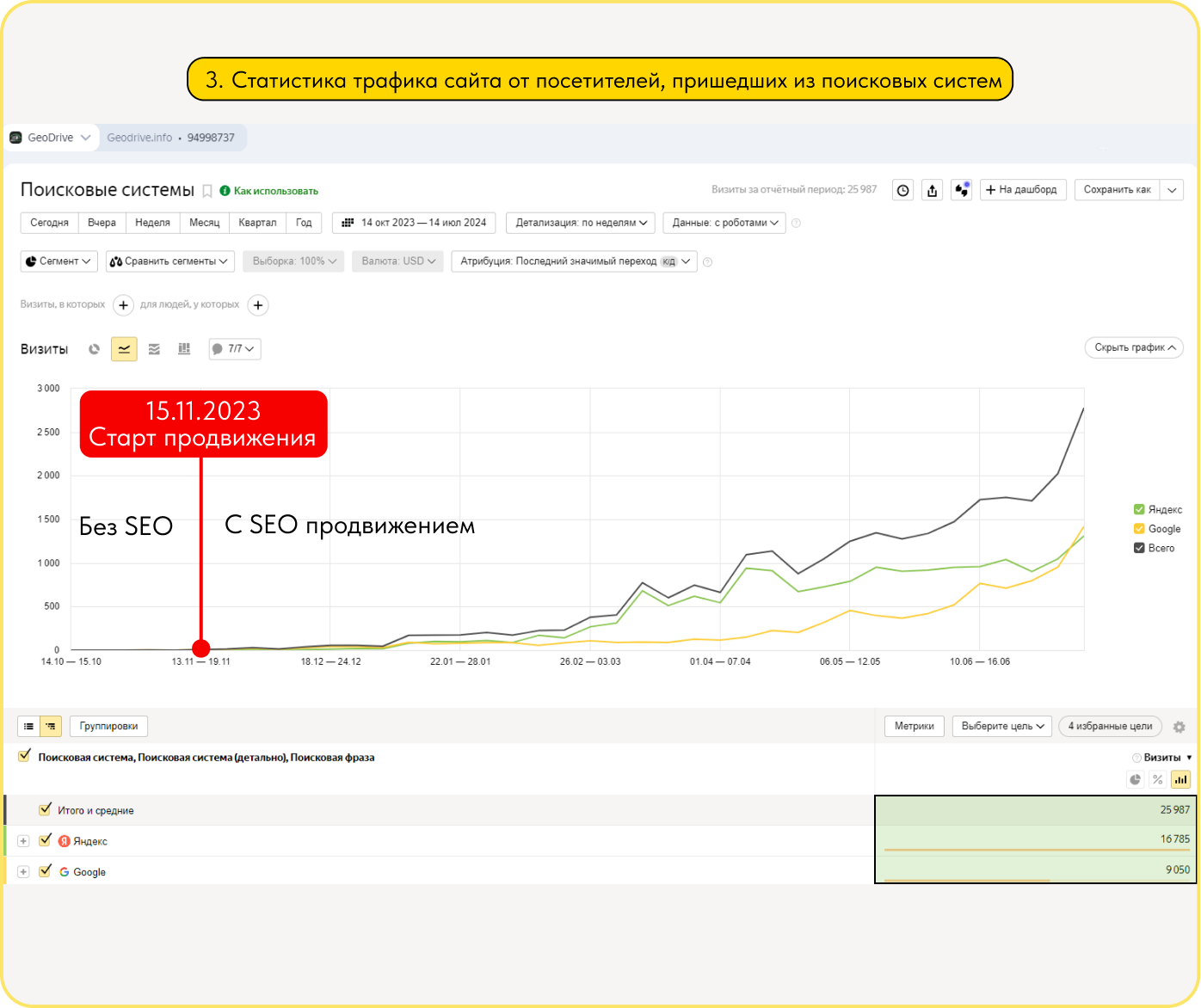This screenshot has width=1201, height=1008.
Task: Toggle checkbox beside Поисковая система header
Action: tap(24, 757)
